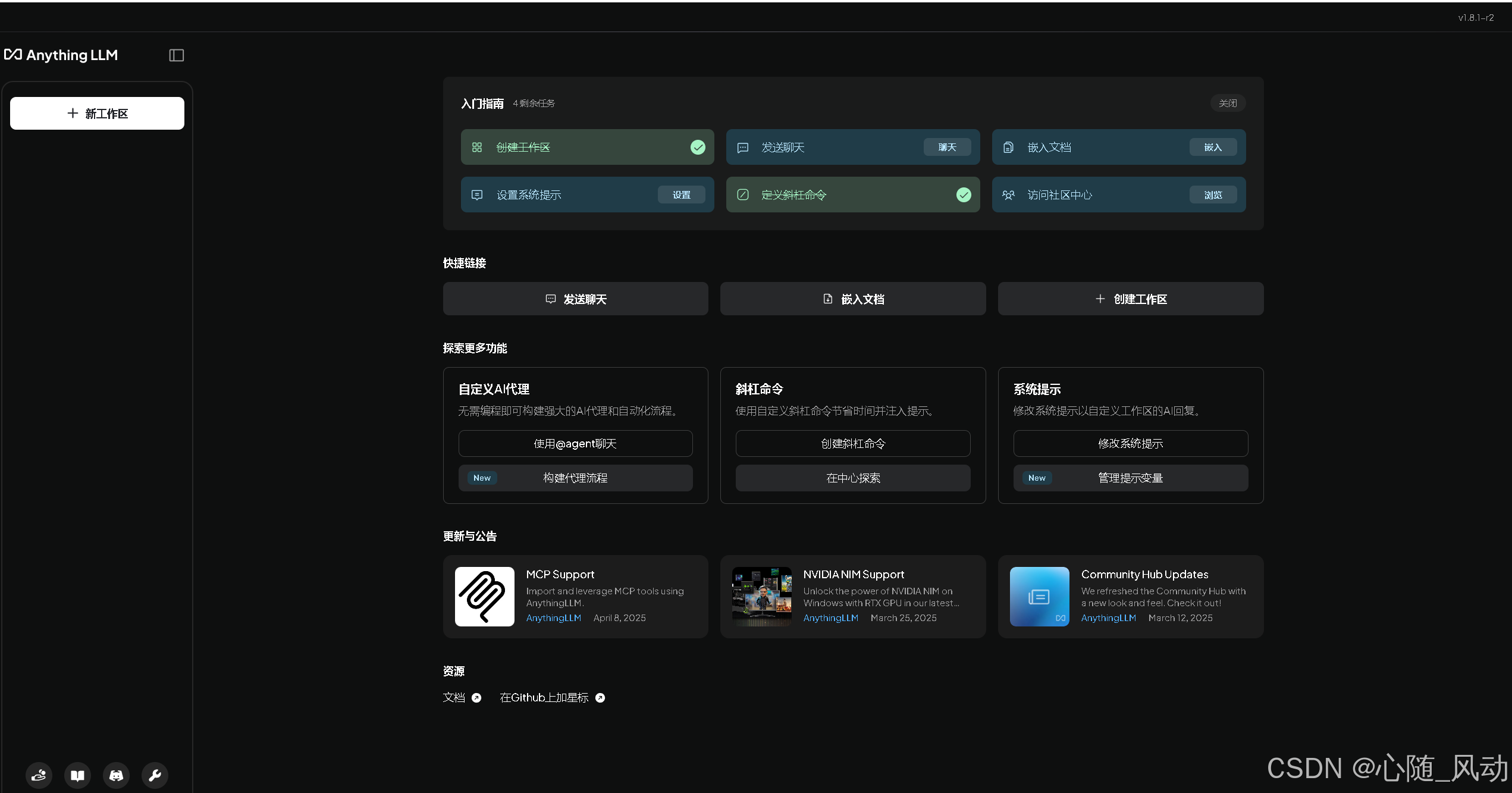The width and height of the screenshot is (1512, 793).
Task: Click the support hand-heart icon
Action: (x=39, y=775)
